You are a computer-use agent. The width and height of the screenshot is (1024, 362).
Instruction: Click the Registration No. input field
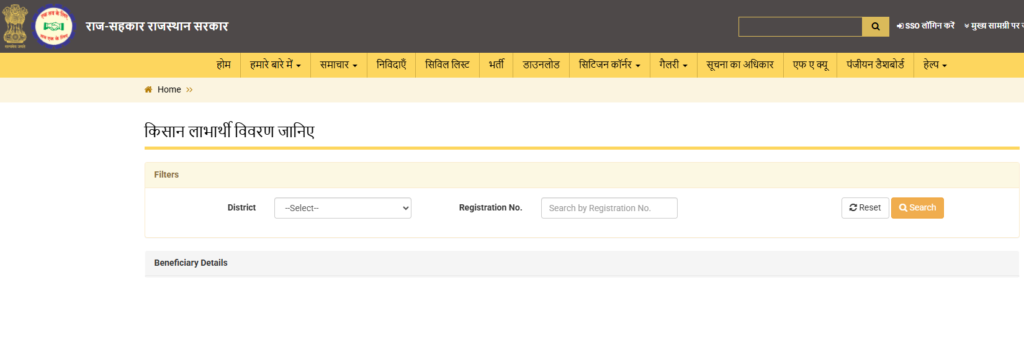coord(609,208)
